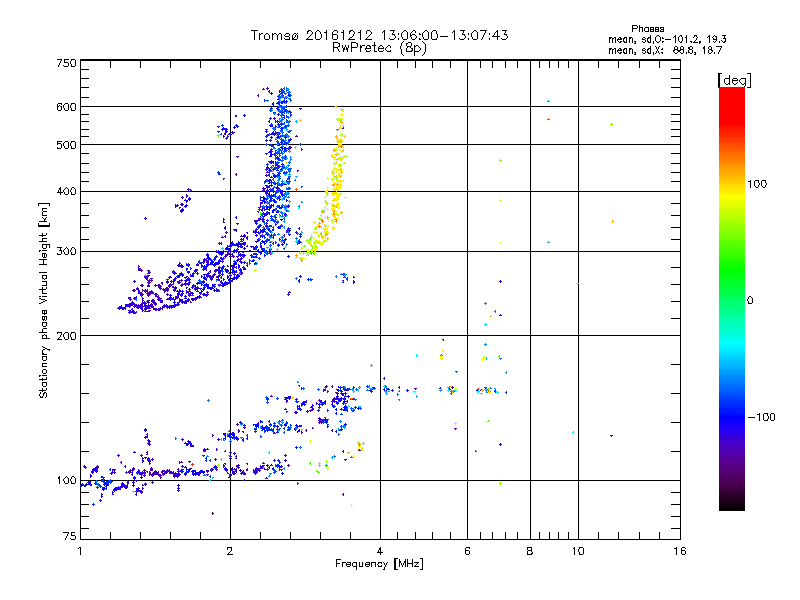Image resolution: width=800 pixels, height=600 pixels.
Task: Click the colorbar '-100' tick label
Action: click(761, 417)
